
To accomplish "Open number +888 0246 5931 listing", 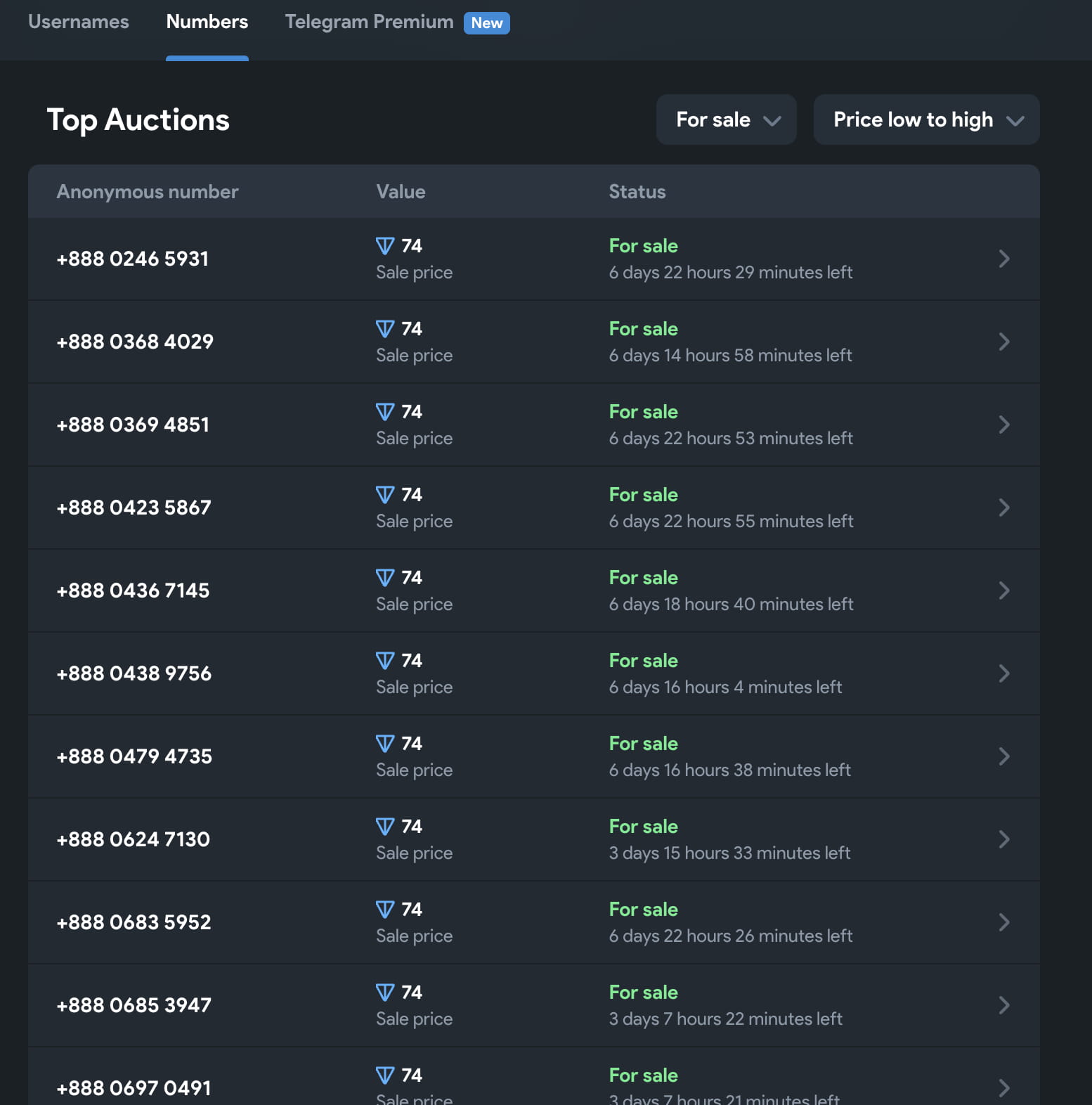I will [x=133, y=259].
